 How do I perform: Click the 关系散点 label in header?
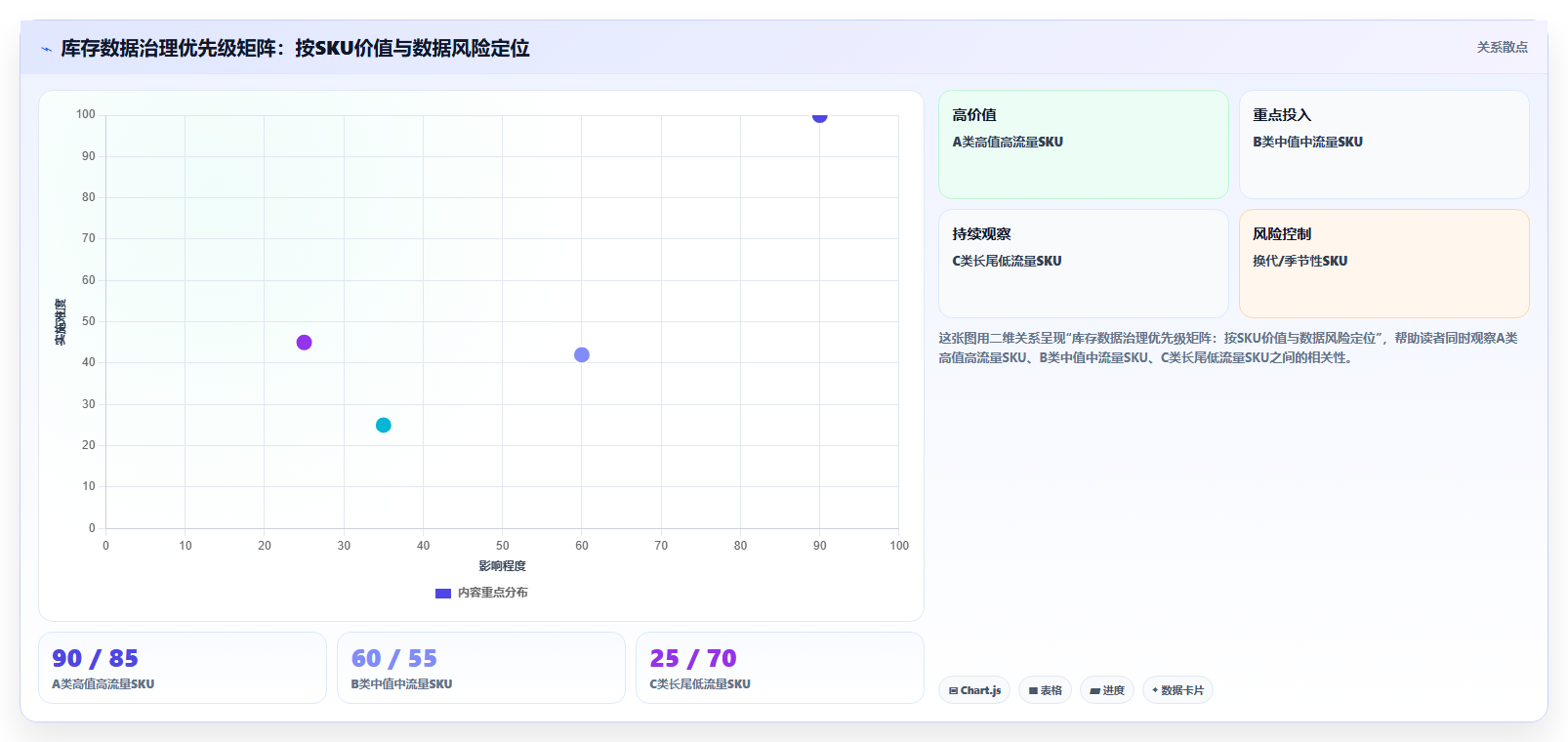pos(1502,47)
